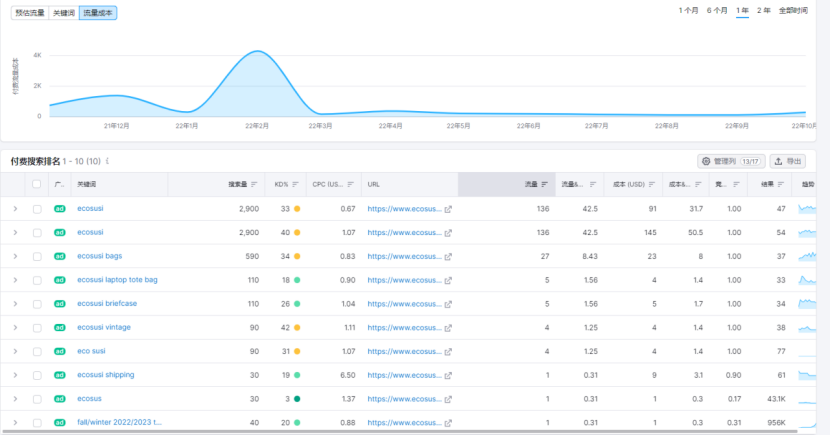Sort by 搜索量 column sort icon
831x435 pixels.
[x=255, y=184]
